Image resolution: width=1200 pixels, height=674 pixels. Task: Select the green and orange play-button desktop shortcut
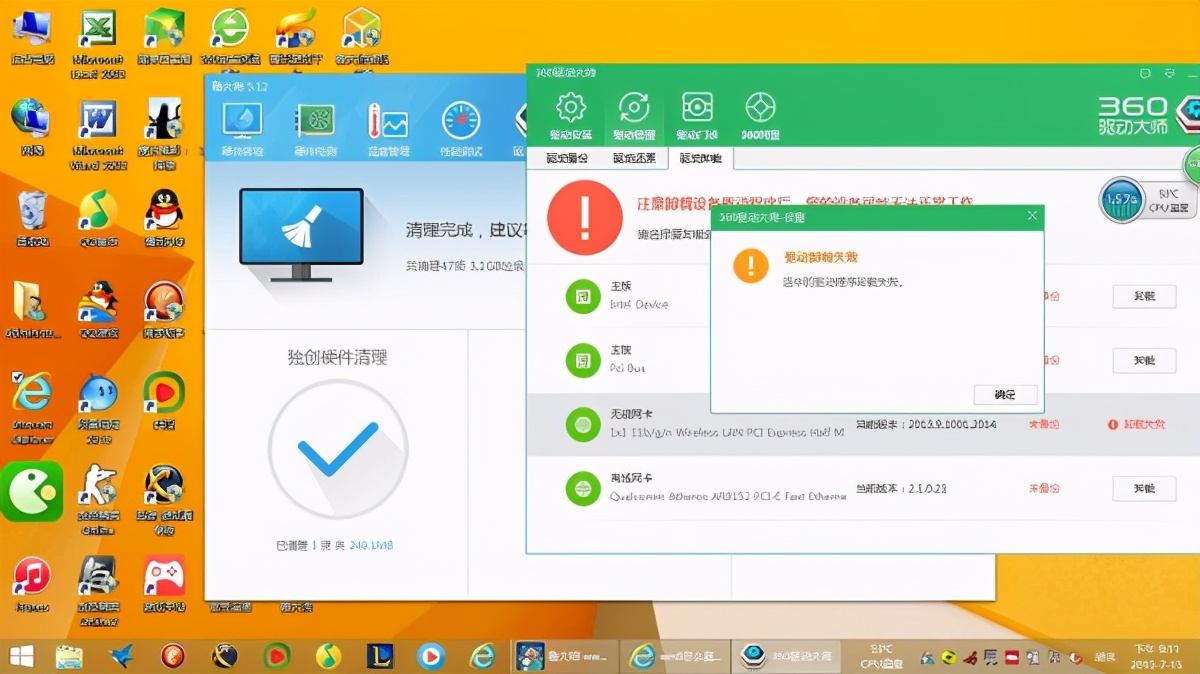(x=164, y=400)
